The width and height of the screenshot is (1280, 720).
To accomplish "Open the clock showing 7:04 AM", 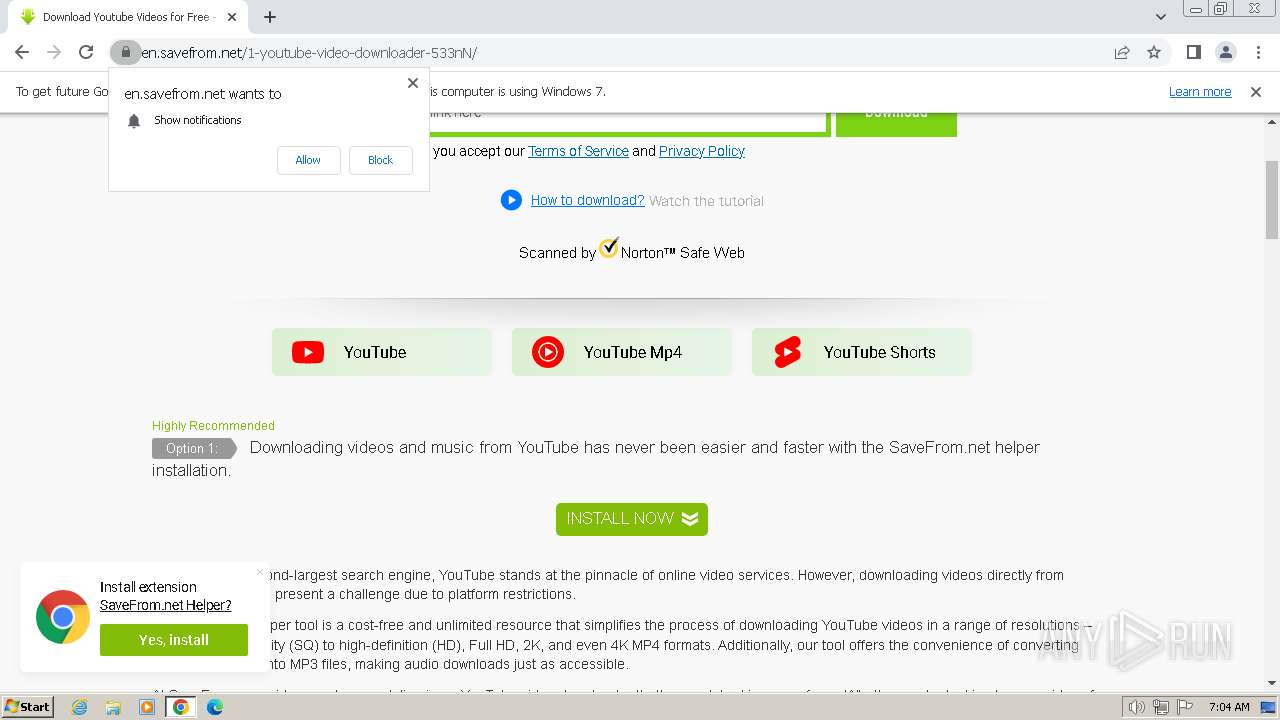I will coord(1229,707).
